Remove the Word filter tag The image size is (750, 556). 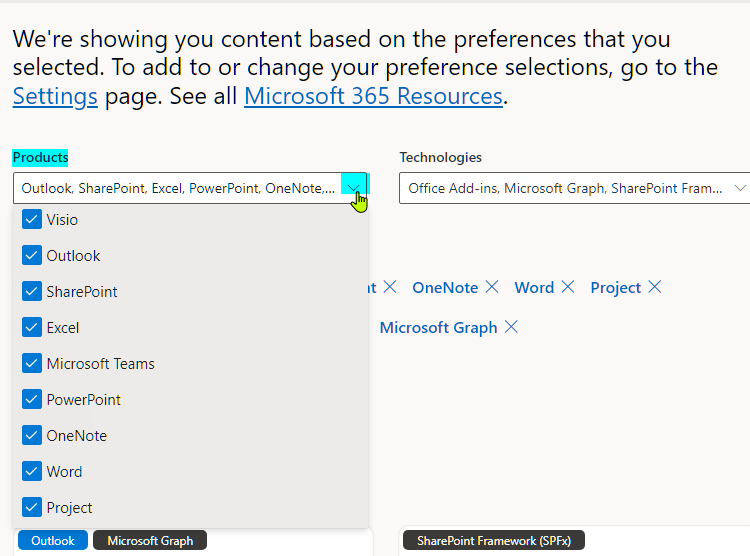click(x=568, y=287)
